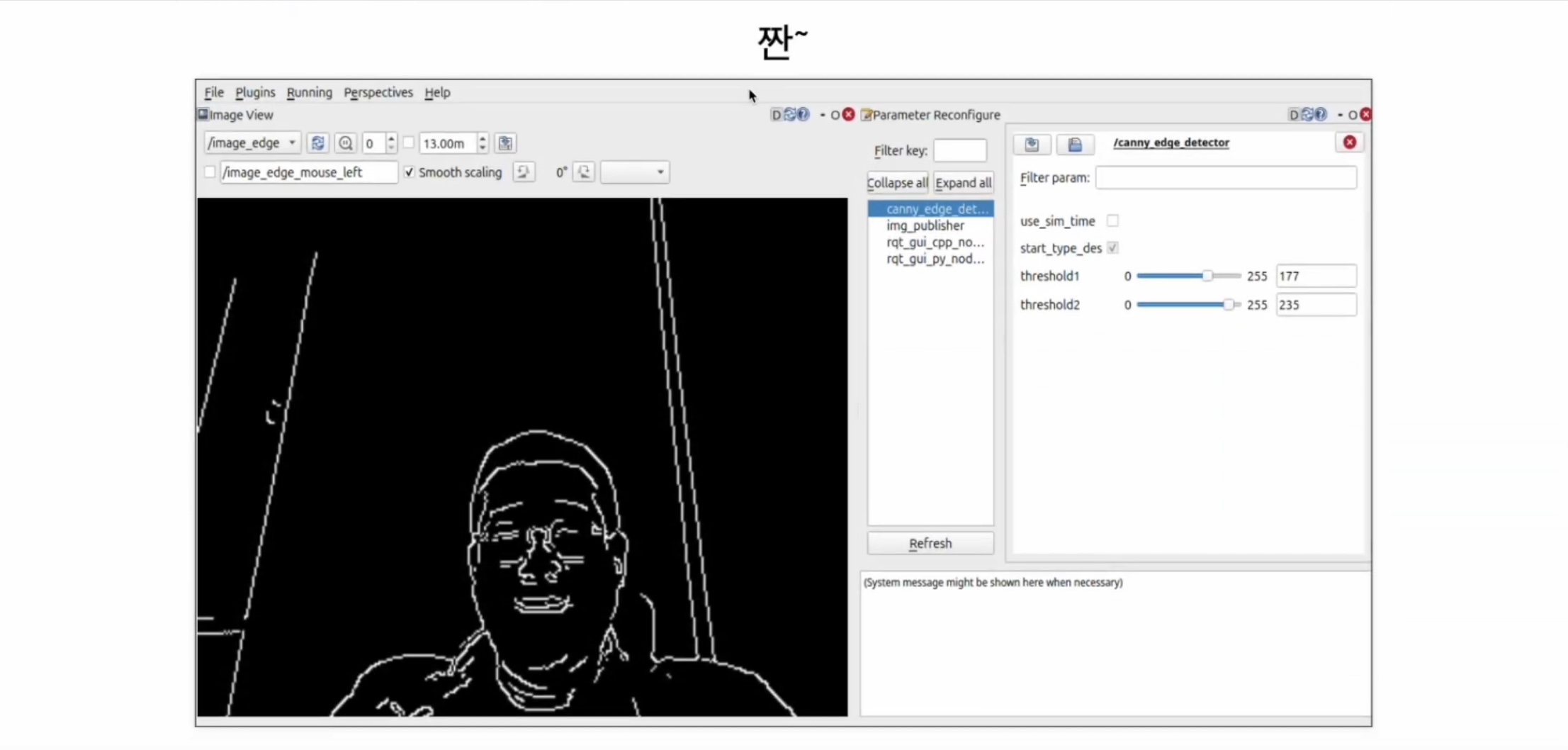Click the Refresh button
1568x750 pixels.
tap(930, 544)
